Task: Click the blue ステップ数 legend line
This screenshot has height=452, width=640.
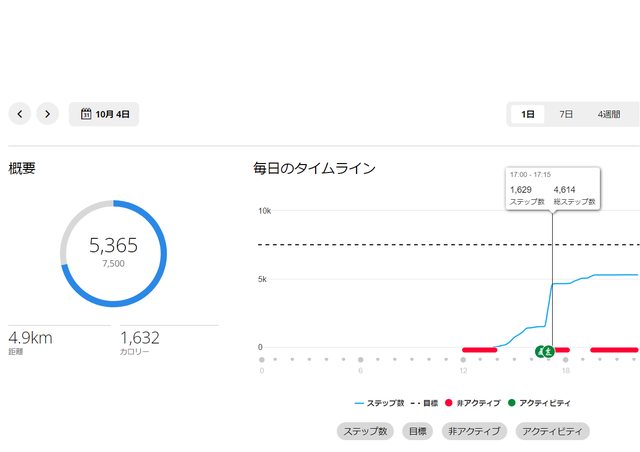Action: coord(362,403)
